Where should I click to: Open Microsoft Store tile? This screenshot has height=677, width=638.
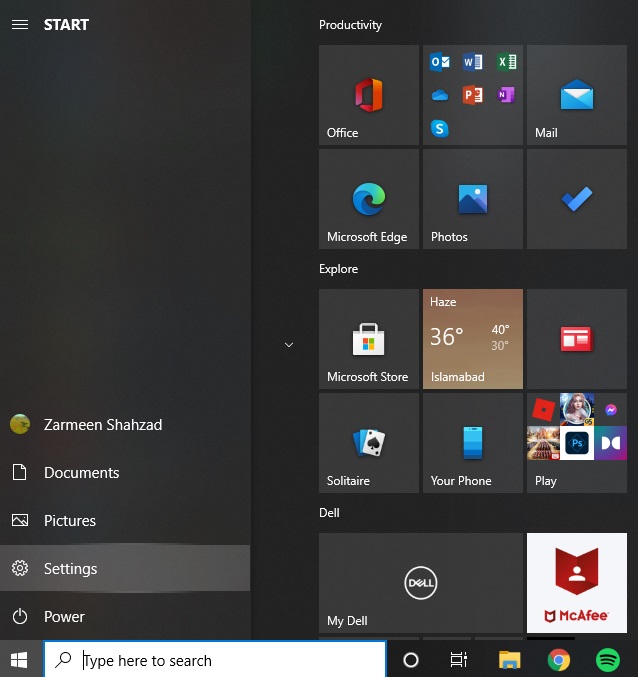[x=368, y=339]
